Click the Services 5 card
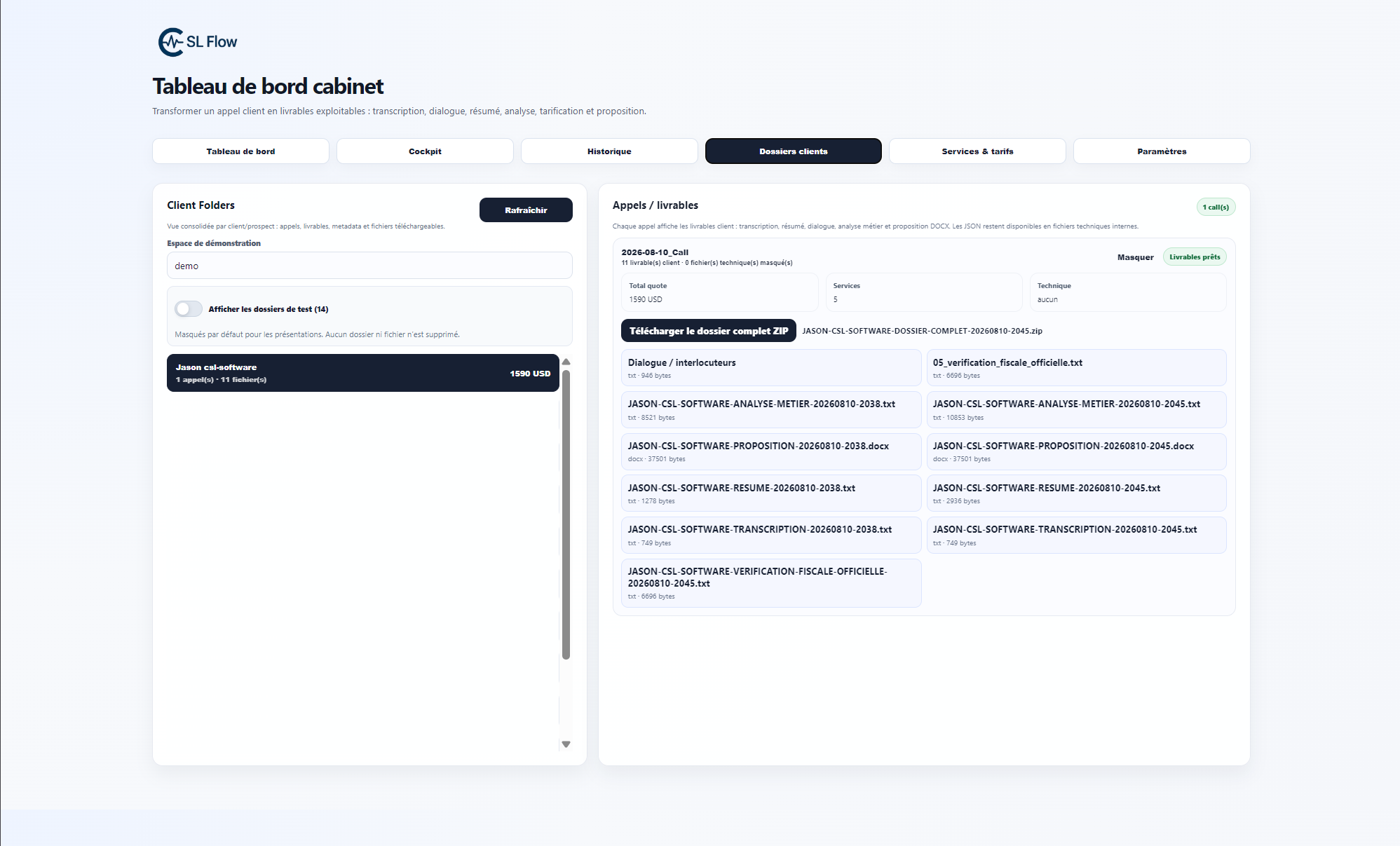Screen dimensions: 1400x846 pos(924,292)
